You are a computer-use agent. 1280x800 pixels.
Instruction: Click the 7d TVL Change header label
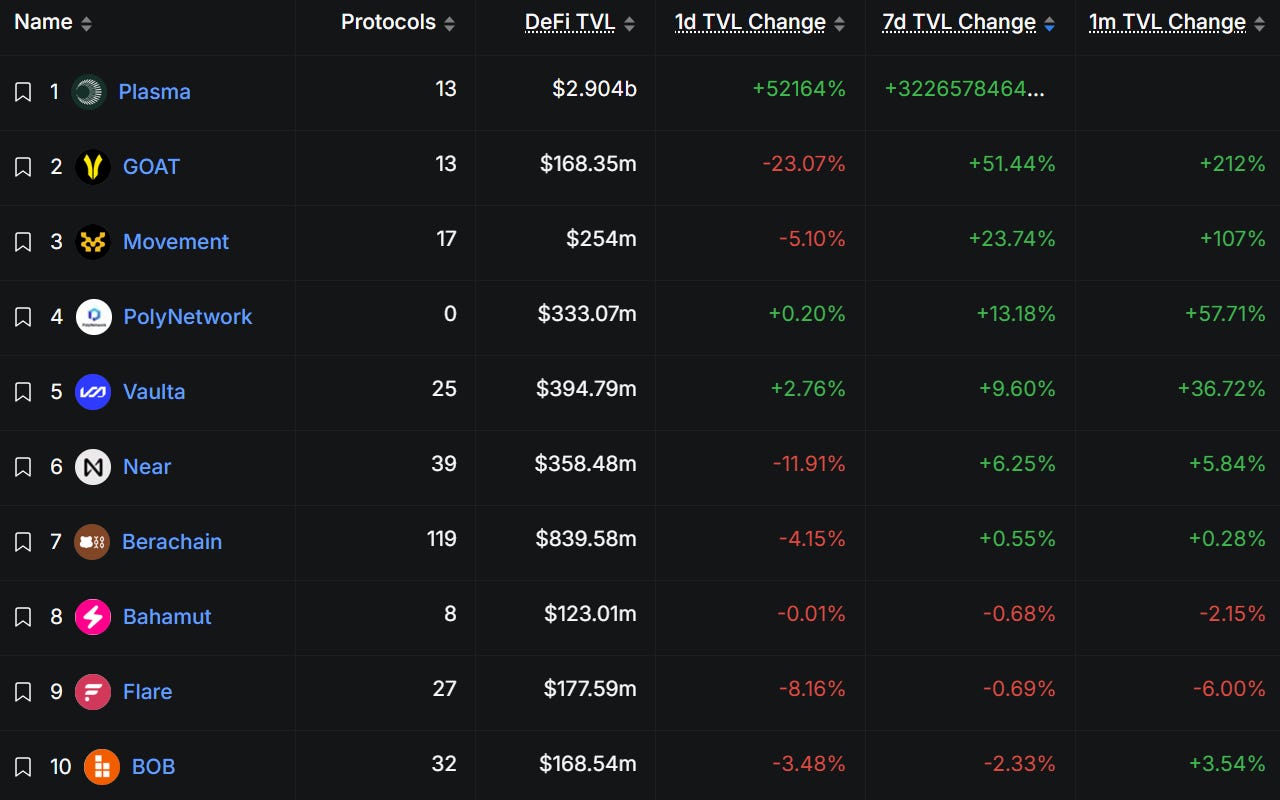tap(959, 22)
